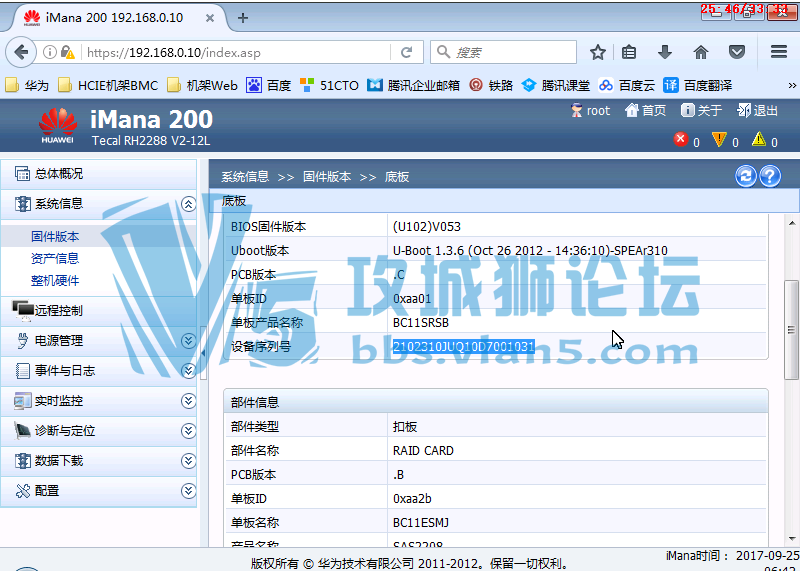
Task: Reload page with the refresh icon
Action: point(406,52)
